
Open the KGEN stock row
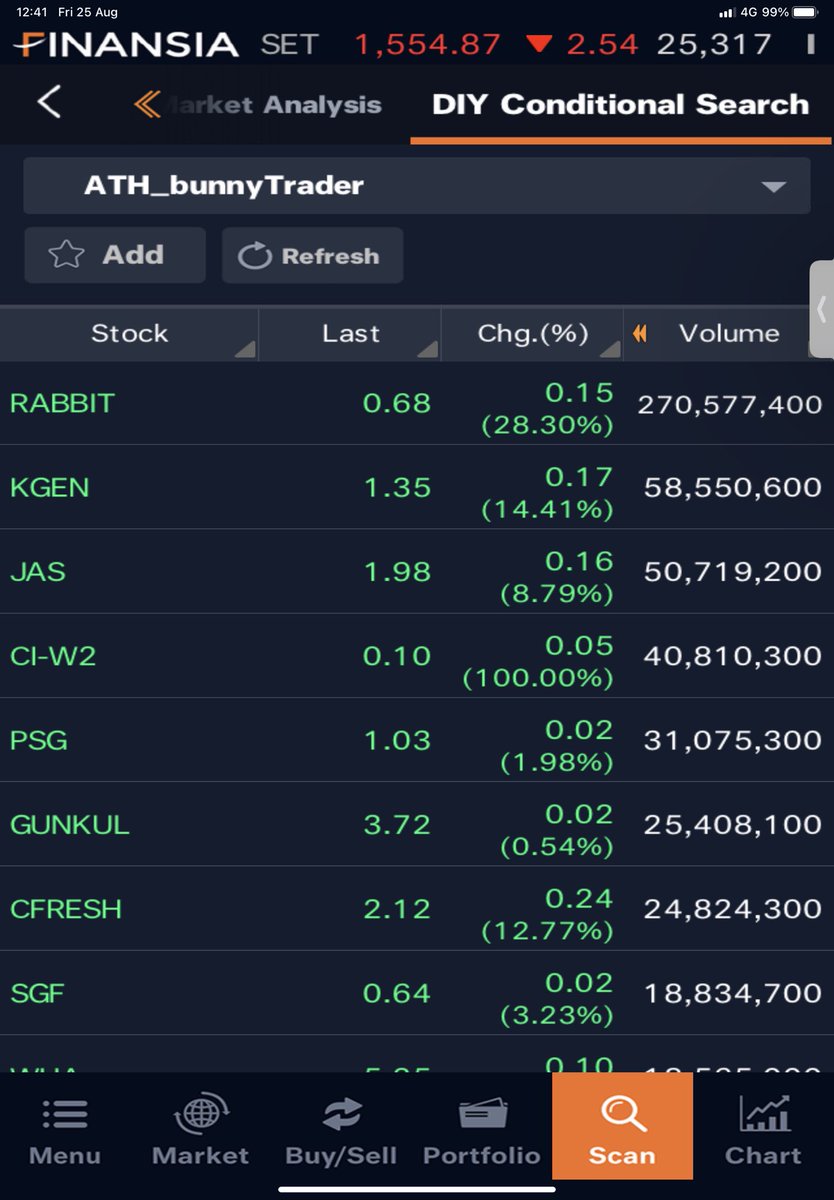[417, 487]
